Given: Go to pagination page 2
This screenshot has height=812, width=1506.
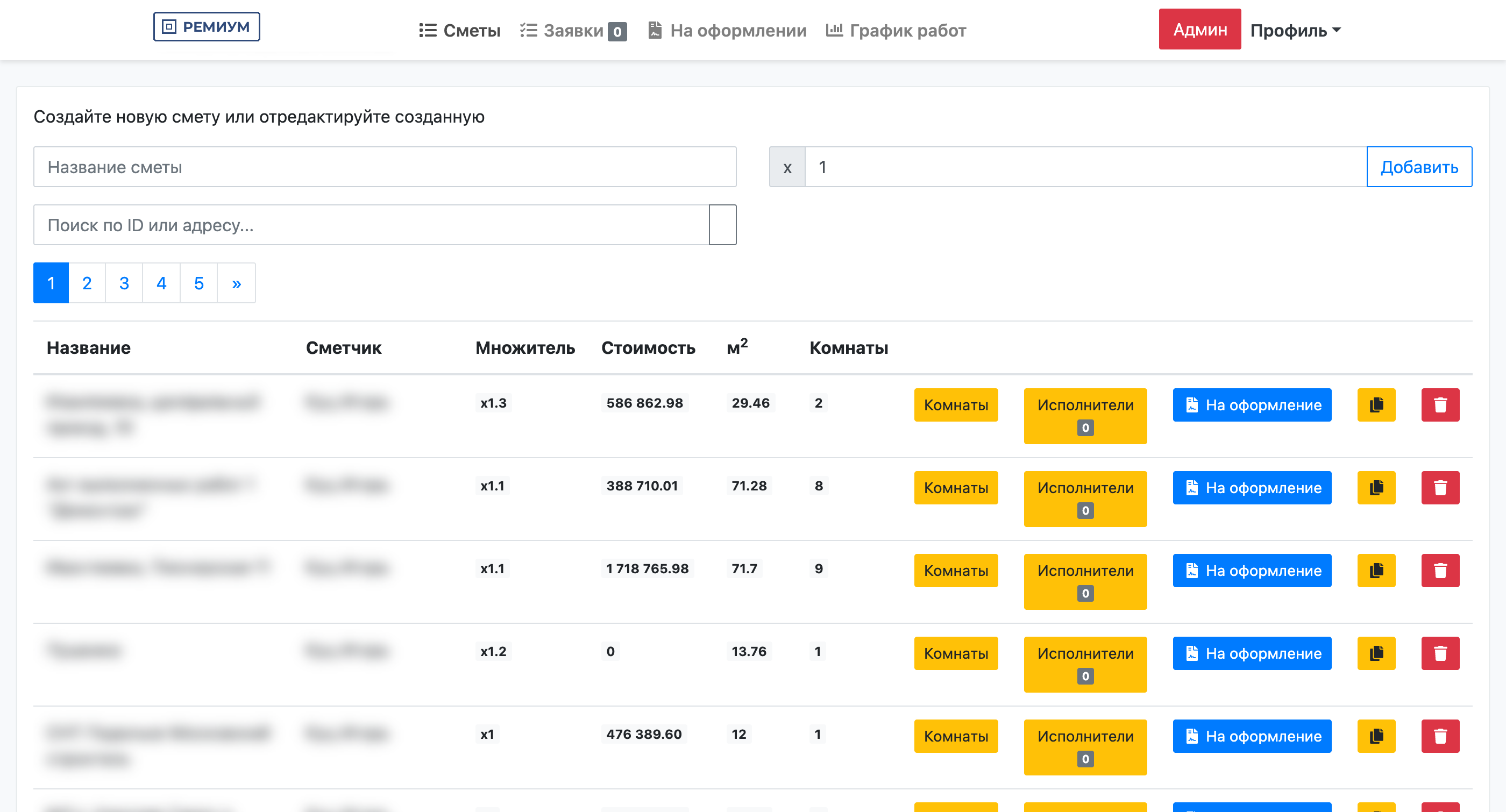Looking at the screenshot, I should [87, 283].
